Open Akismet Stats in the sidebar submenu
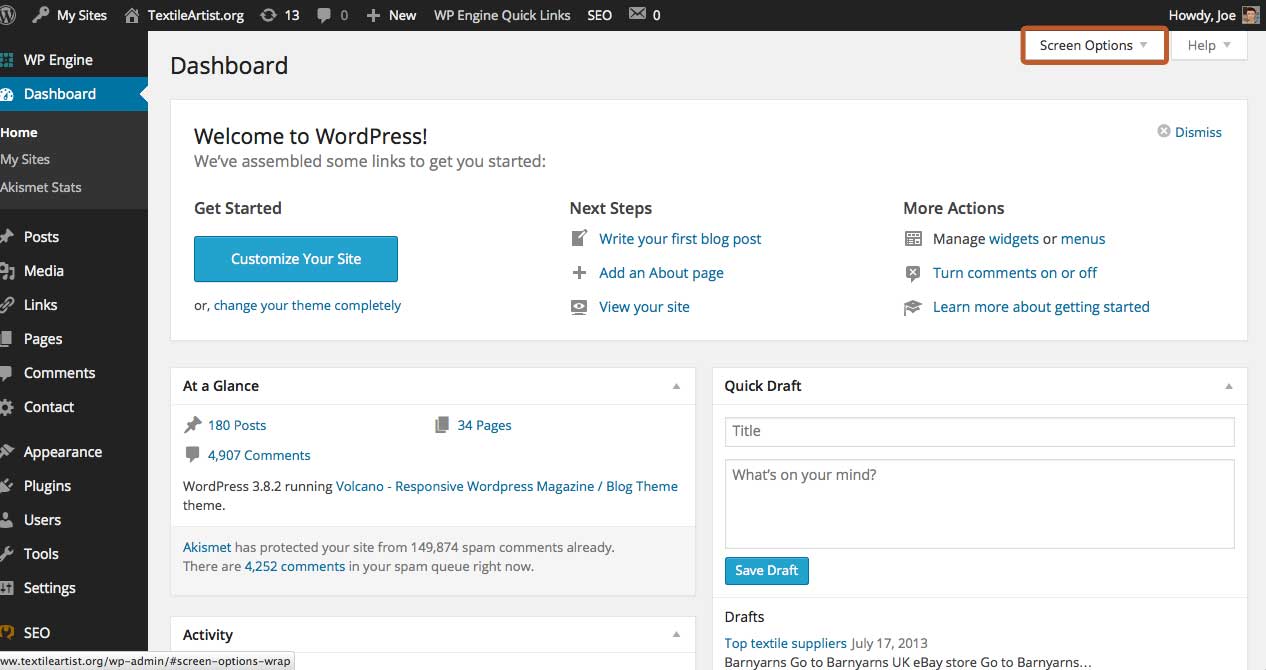The width and height of the screenshot is (1266, 670). point(41,187)
